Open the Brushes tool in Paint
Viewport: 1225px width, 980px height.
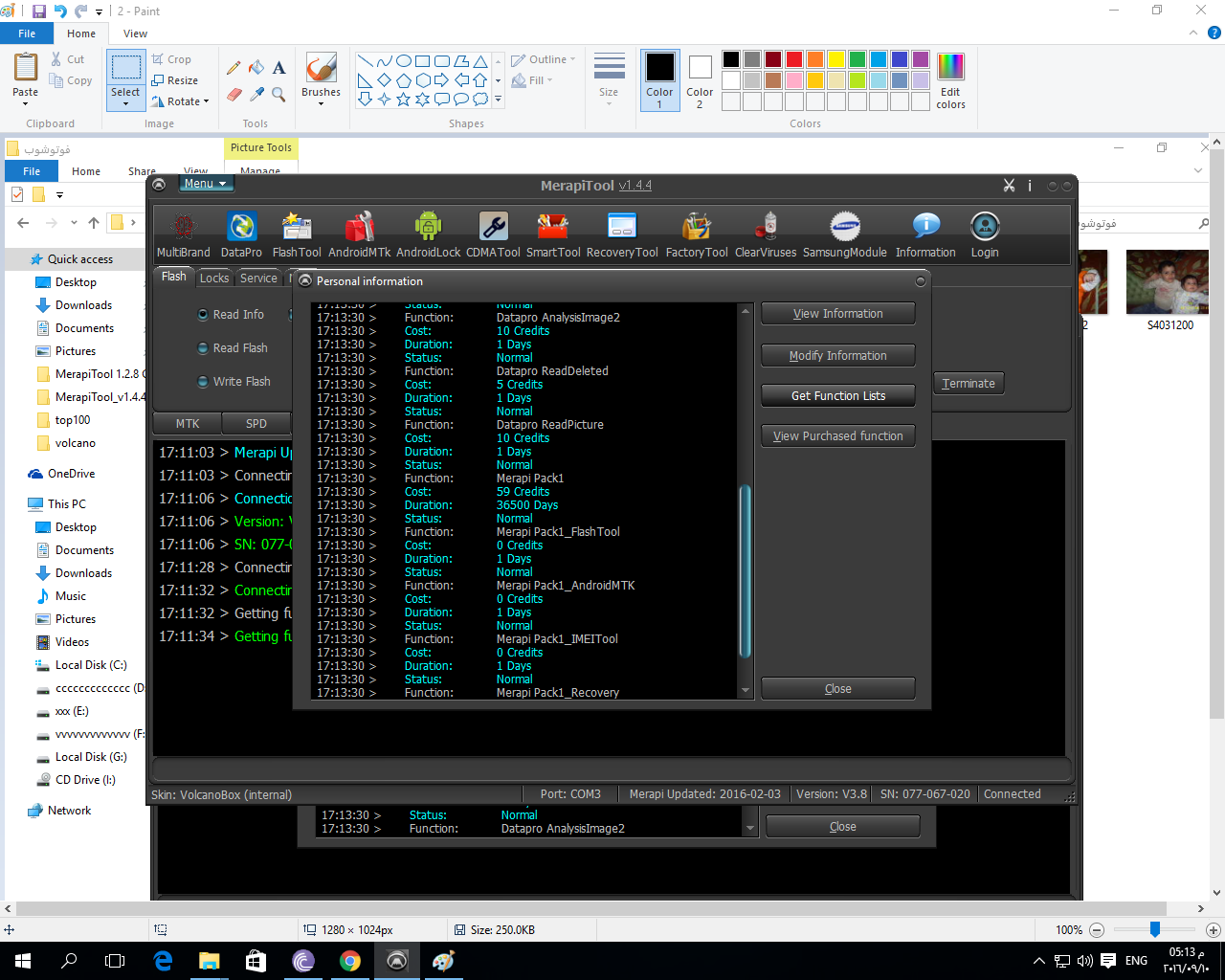click(x=321, y=78)
